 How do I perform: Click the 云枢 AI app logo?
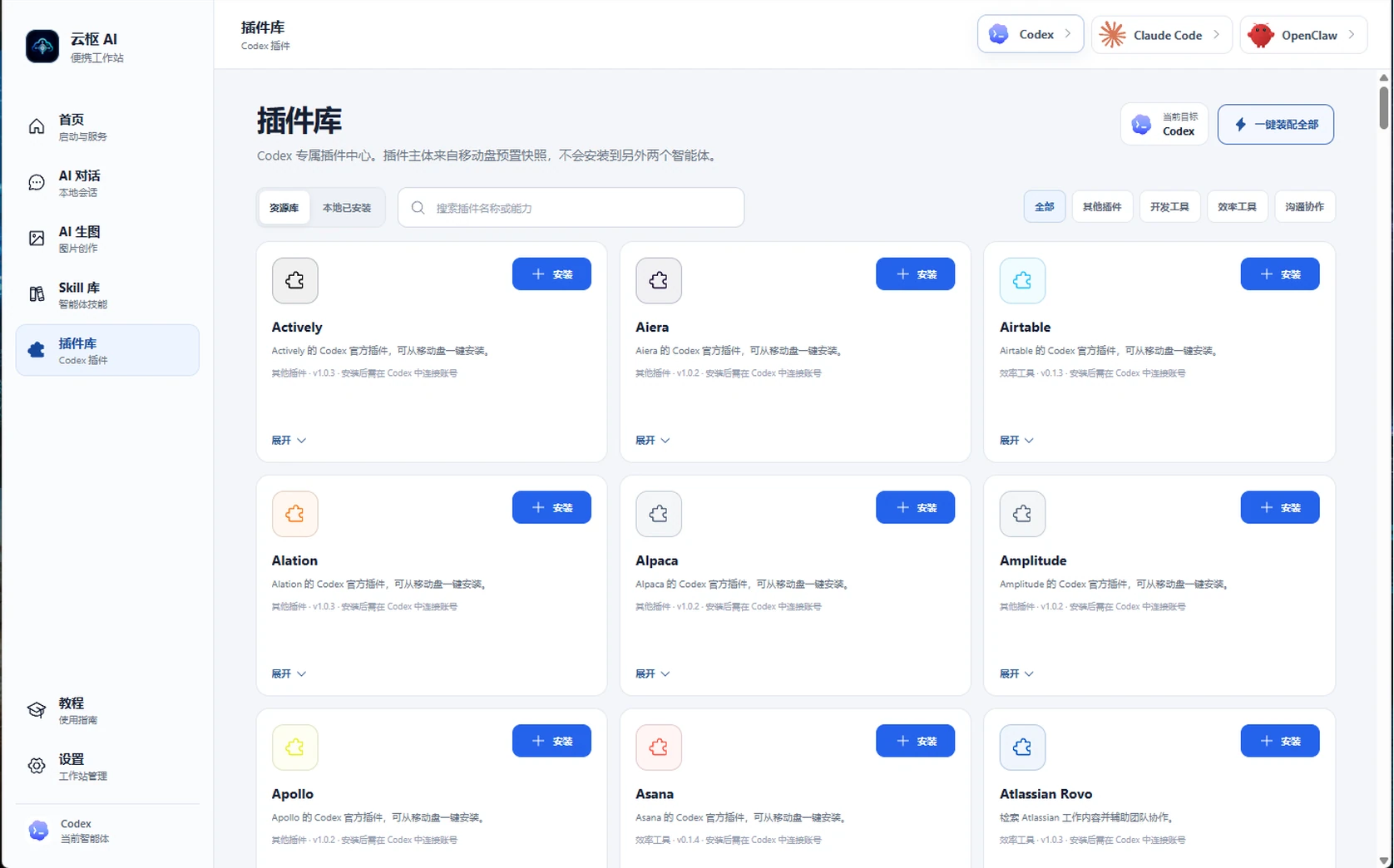click(42, 46)
